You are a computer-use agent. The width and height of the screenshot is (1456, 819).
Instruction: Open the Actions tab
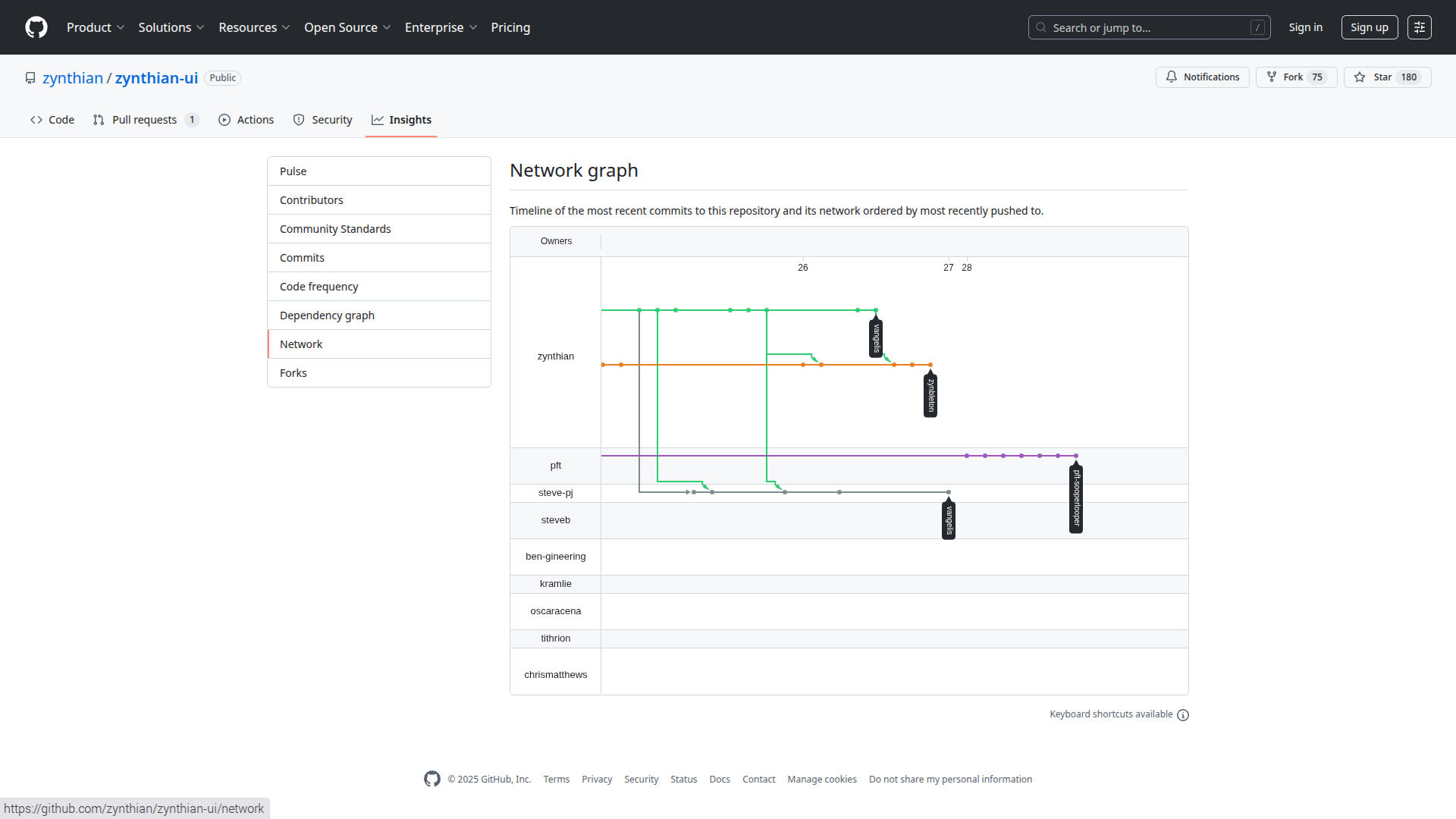[x=246, y=120]
